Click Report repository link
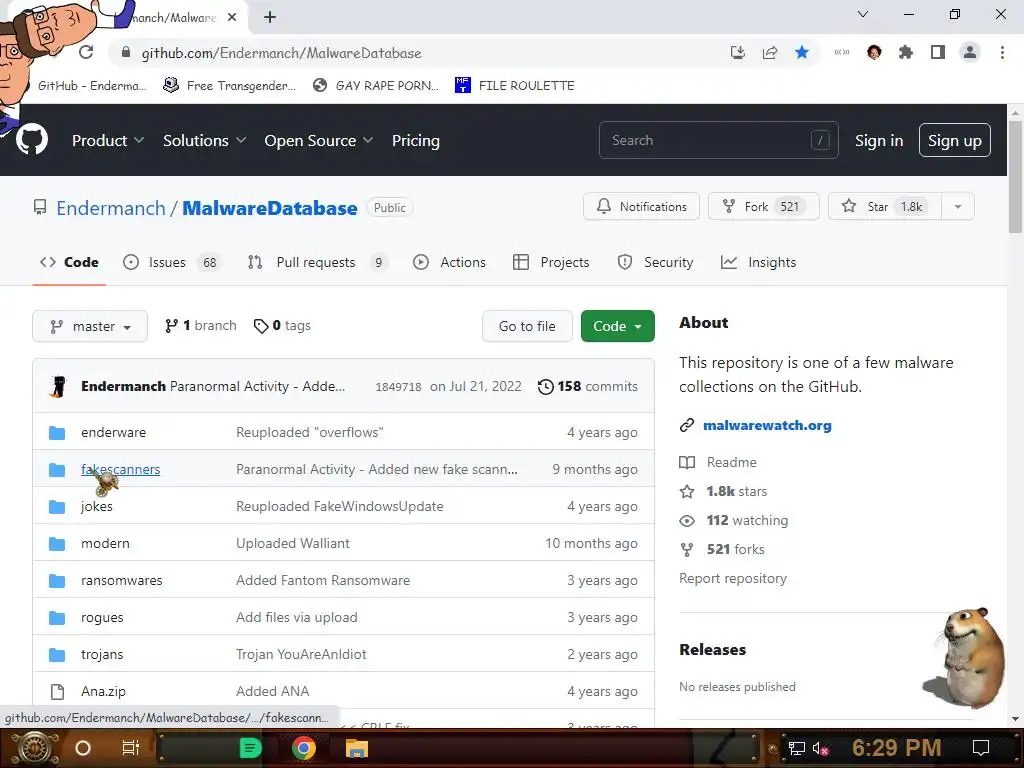The height and width of the screenshot is (768, 1024). tap(733, 579)
